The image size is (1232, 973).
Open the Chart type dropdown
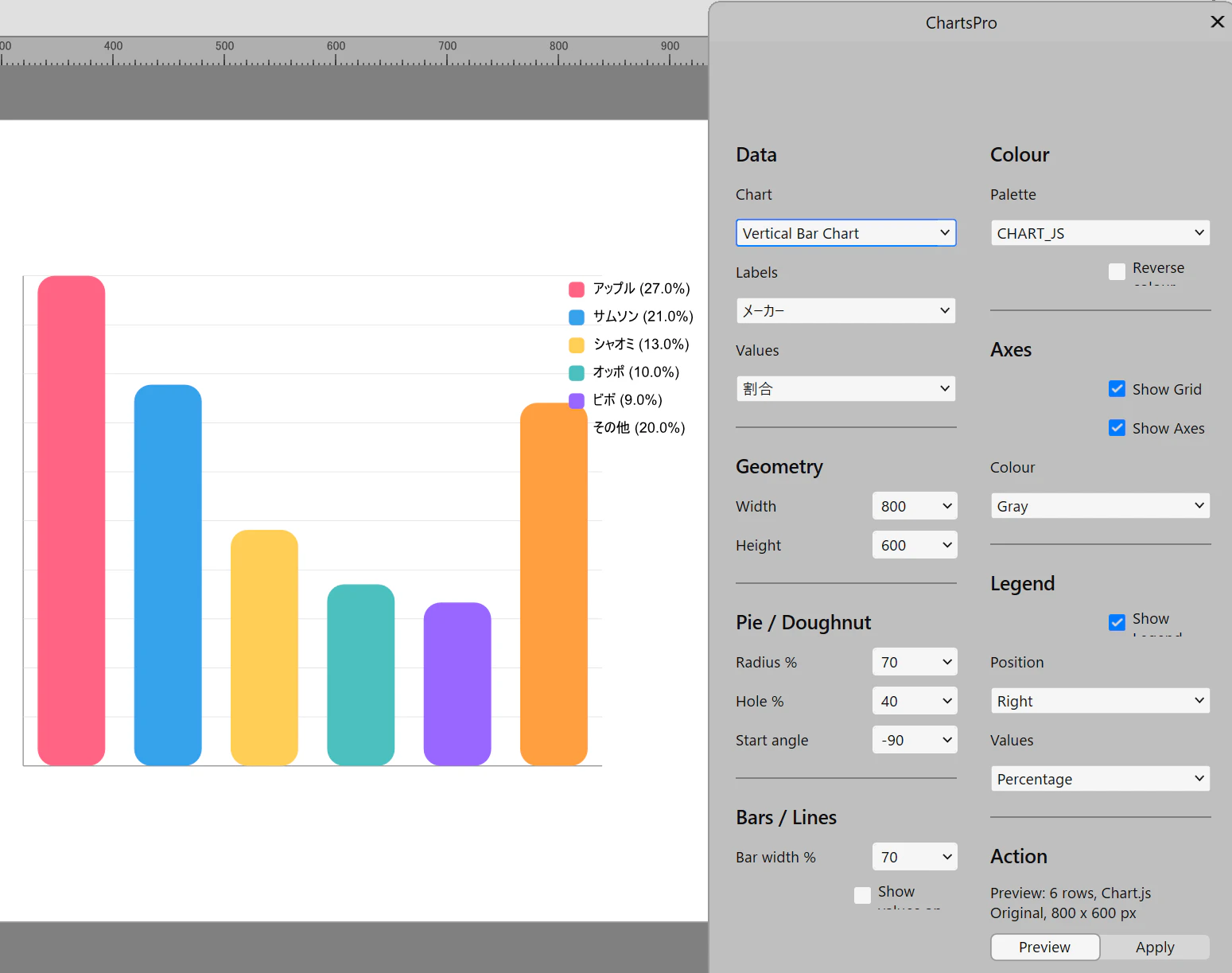point(845,233)
